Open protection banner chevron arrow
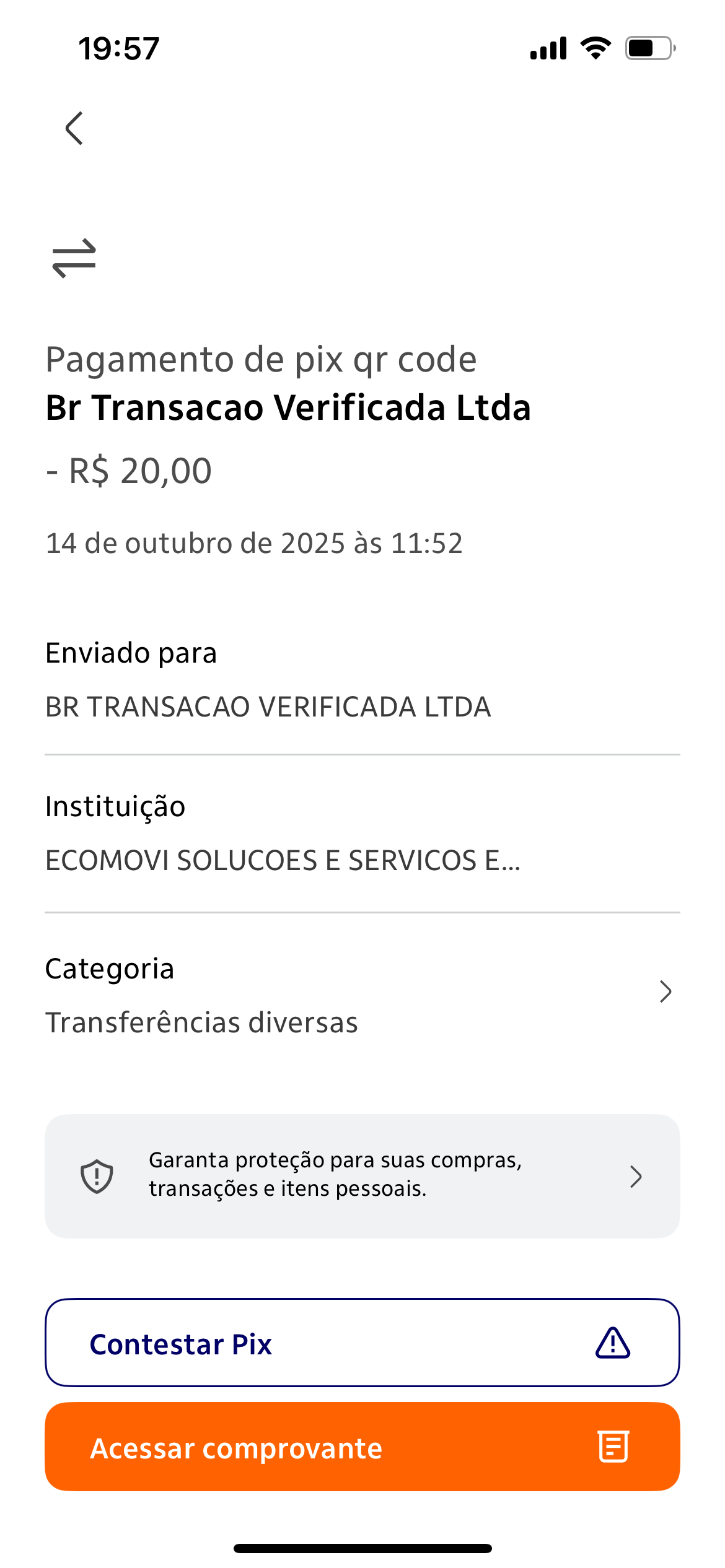 pyautogui.click(x=636, y=1176)
